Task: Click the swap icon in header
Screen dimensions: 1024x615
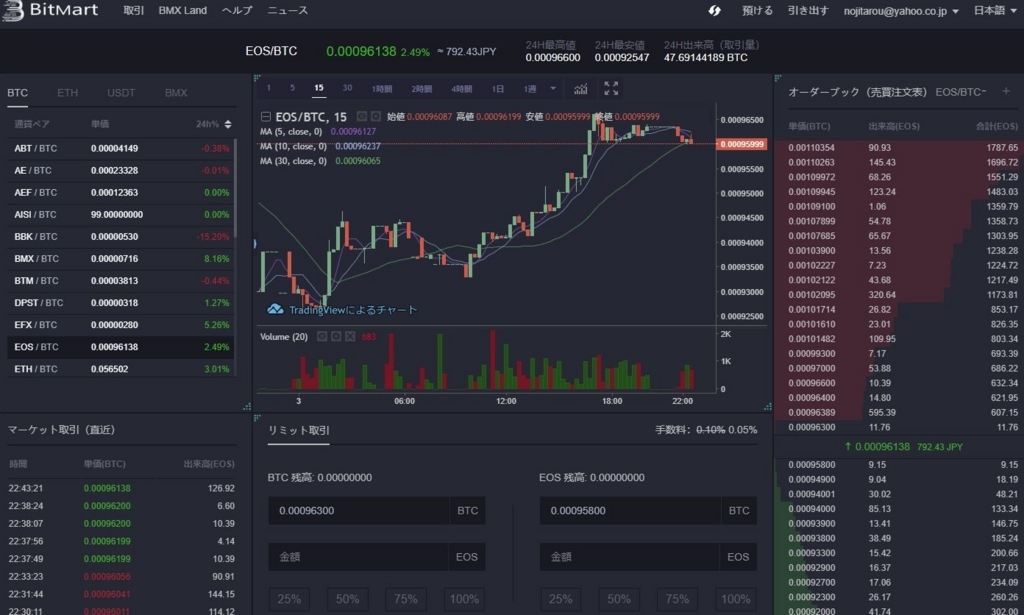Action: (x=714, y=10)
